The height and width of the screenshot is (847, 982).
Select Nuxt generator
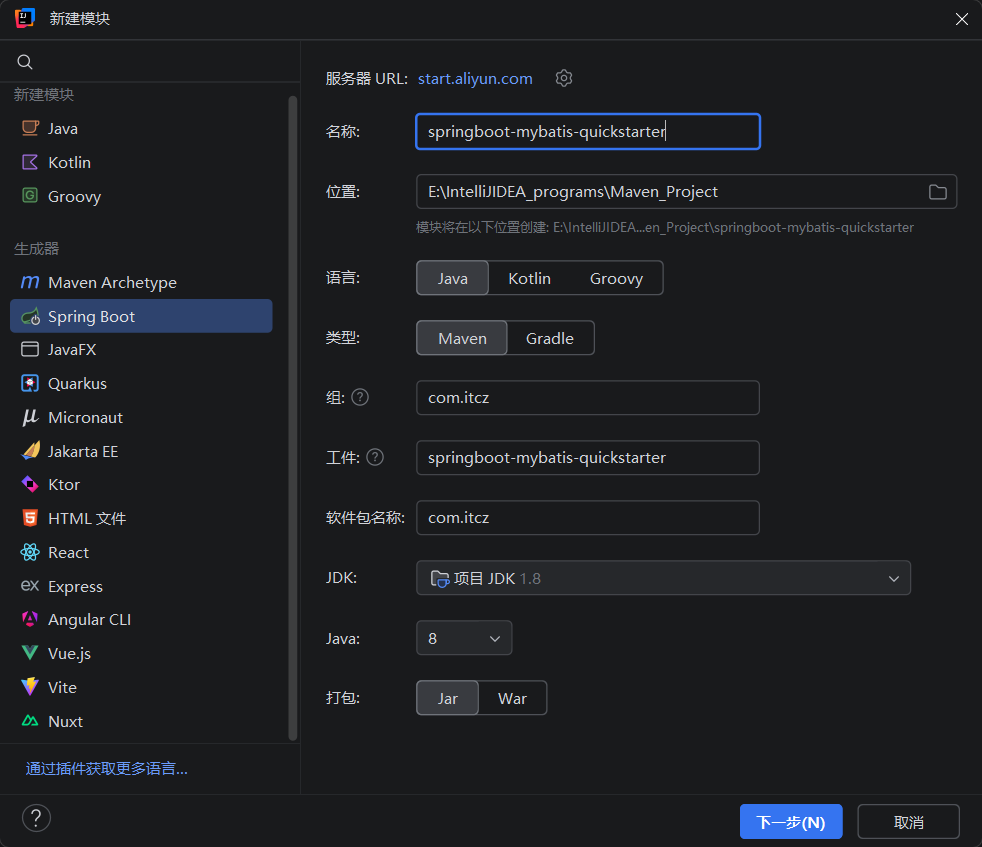click(x=142, y=720)
